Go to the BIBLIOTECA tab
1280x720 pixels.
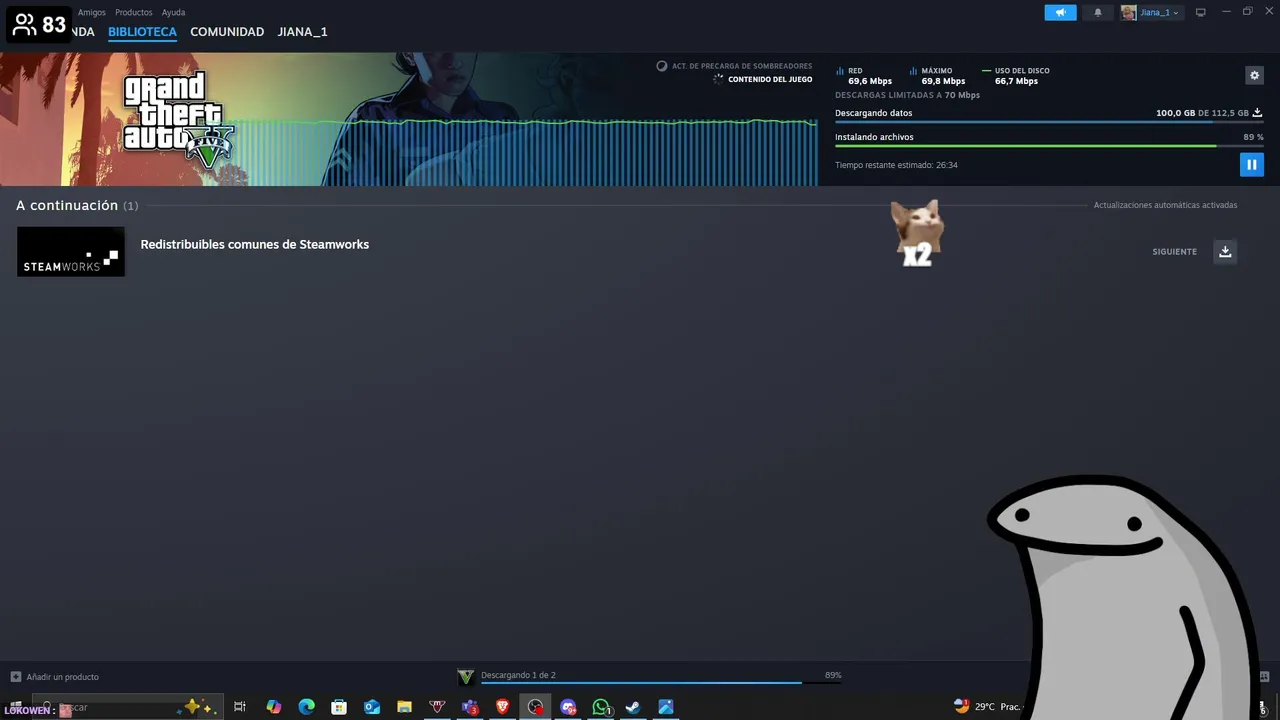[x=142, y=32]
